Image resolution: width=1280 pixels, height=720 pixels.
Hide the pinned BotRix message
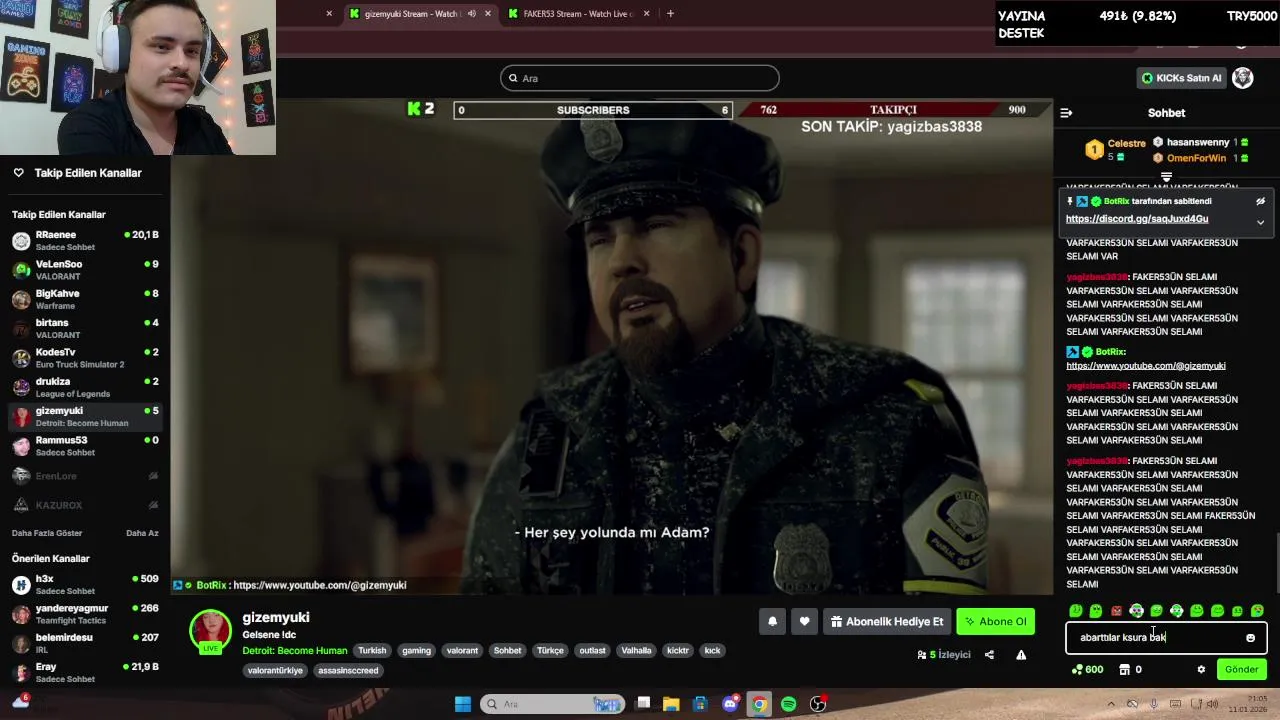(1260, 201)
